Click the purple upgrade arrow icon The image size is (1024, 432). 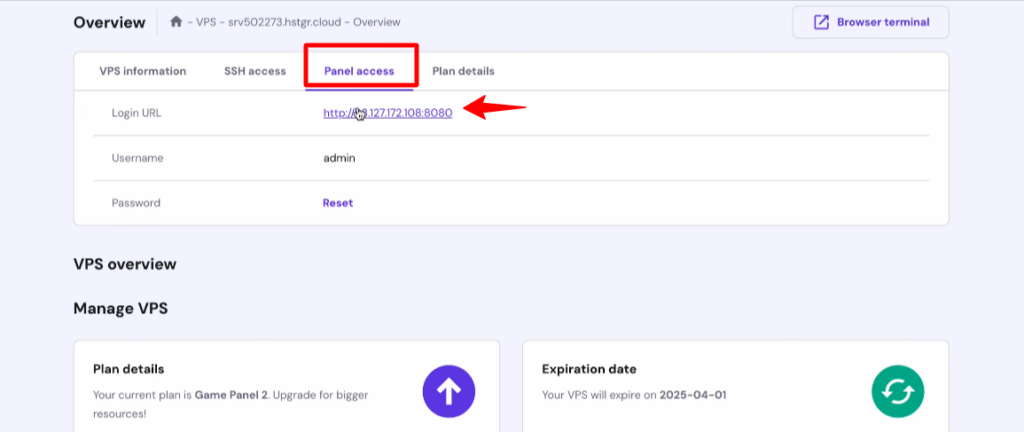click(448, 390)
